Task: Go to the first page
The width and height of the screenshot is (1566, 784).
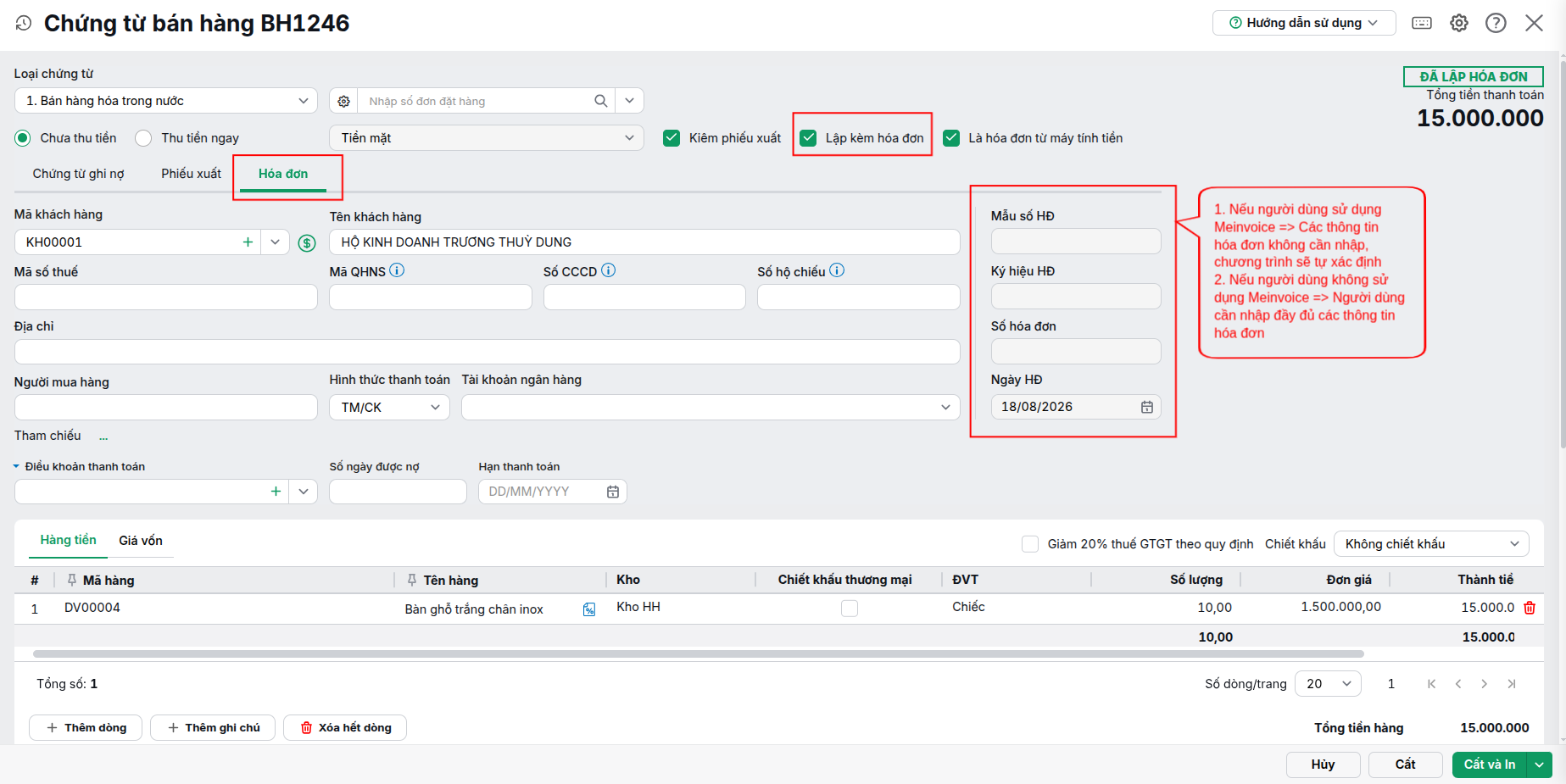Action: coord(1431,684)
